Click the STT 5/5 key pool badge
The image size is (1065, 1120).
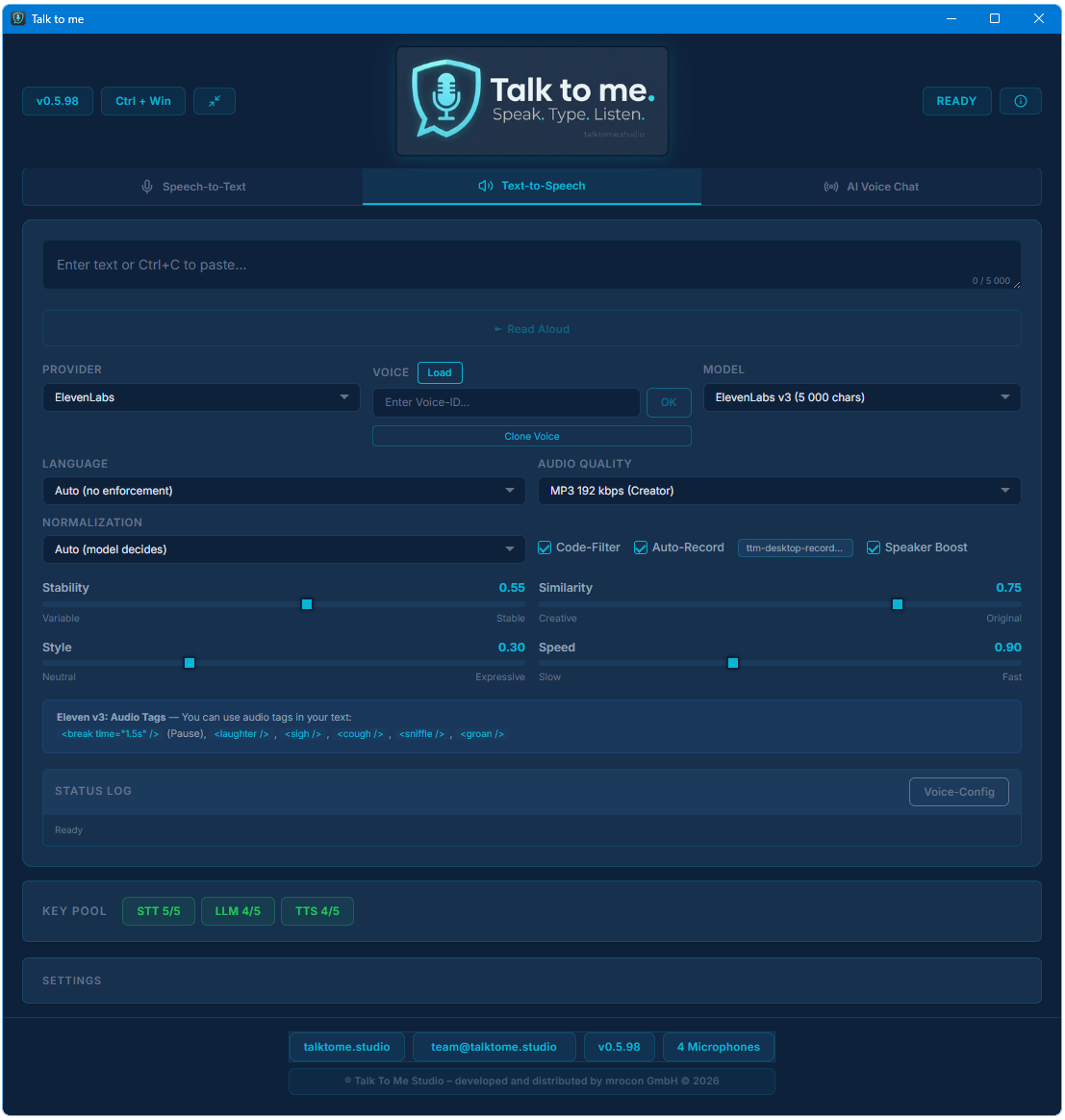pyautogui.click(x=159, y=910)
